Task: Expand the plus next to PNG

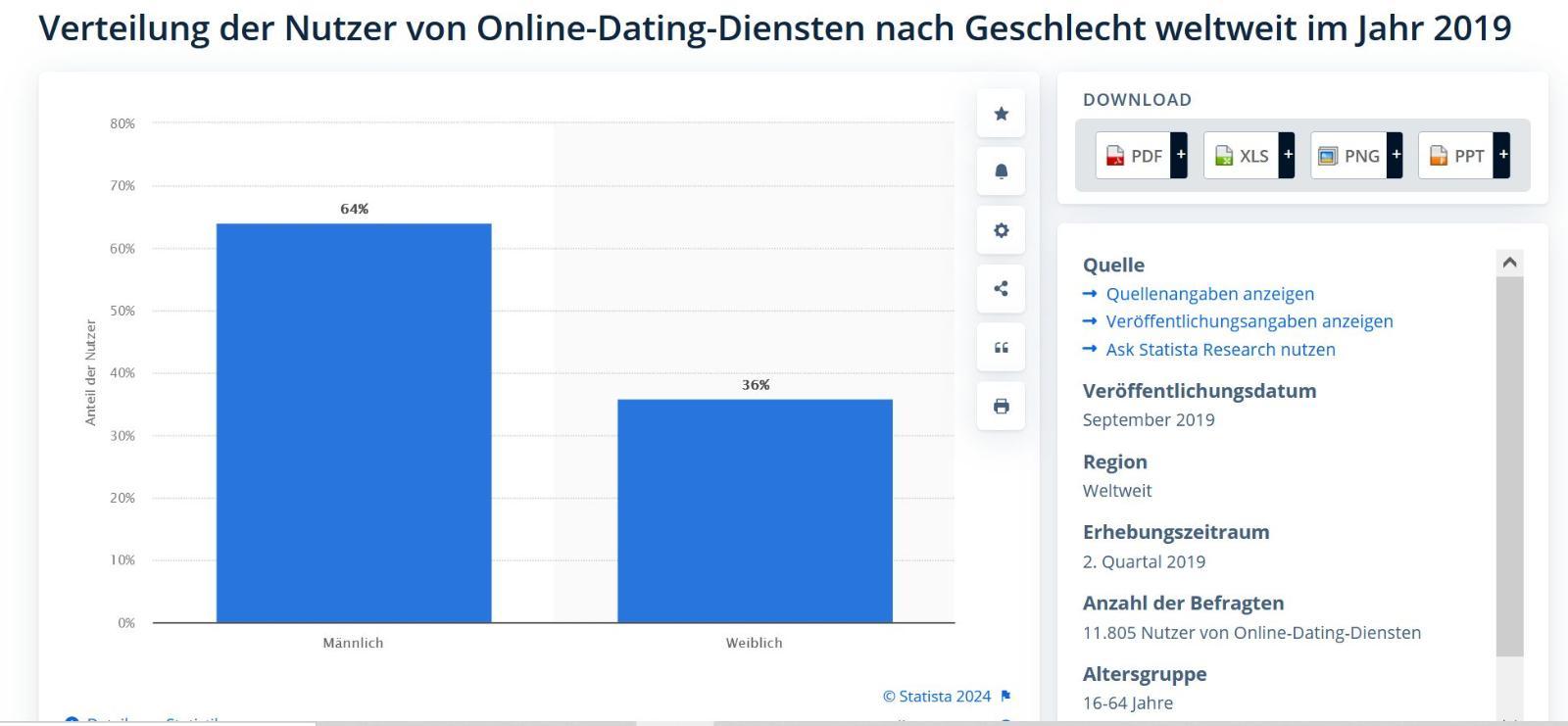Action: [1396, 155]
